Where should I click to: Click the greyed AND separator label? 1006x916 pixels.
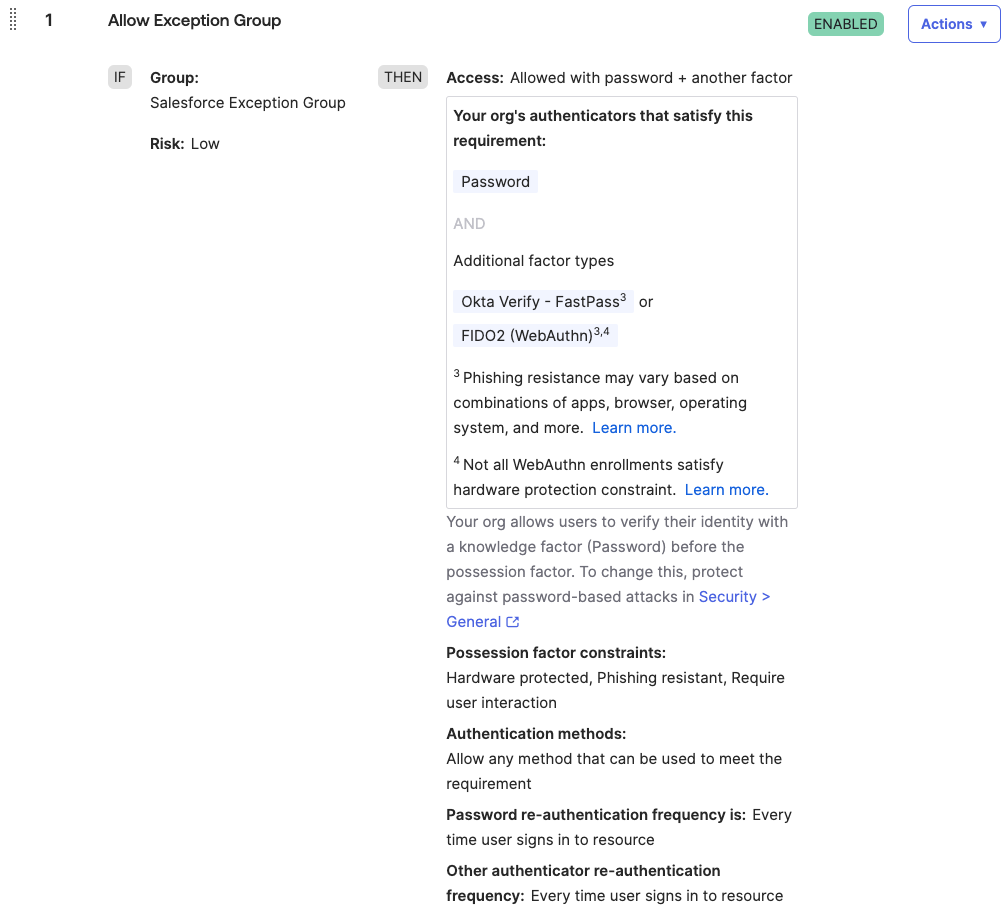click(469, 224)
